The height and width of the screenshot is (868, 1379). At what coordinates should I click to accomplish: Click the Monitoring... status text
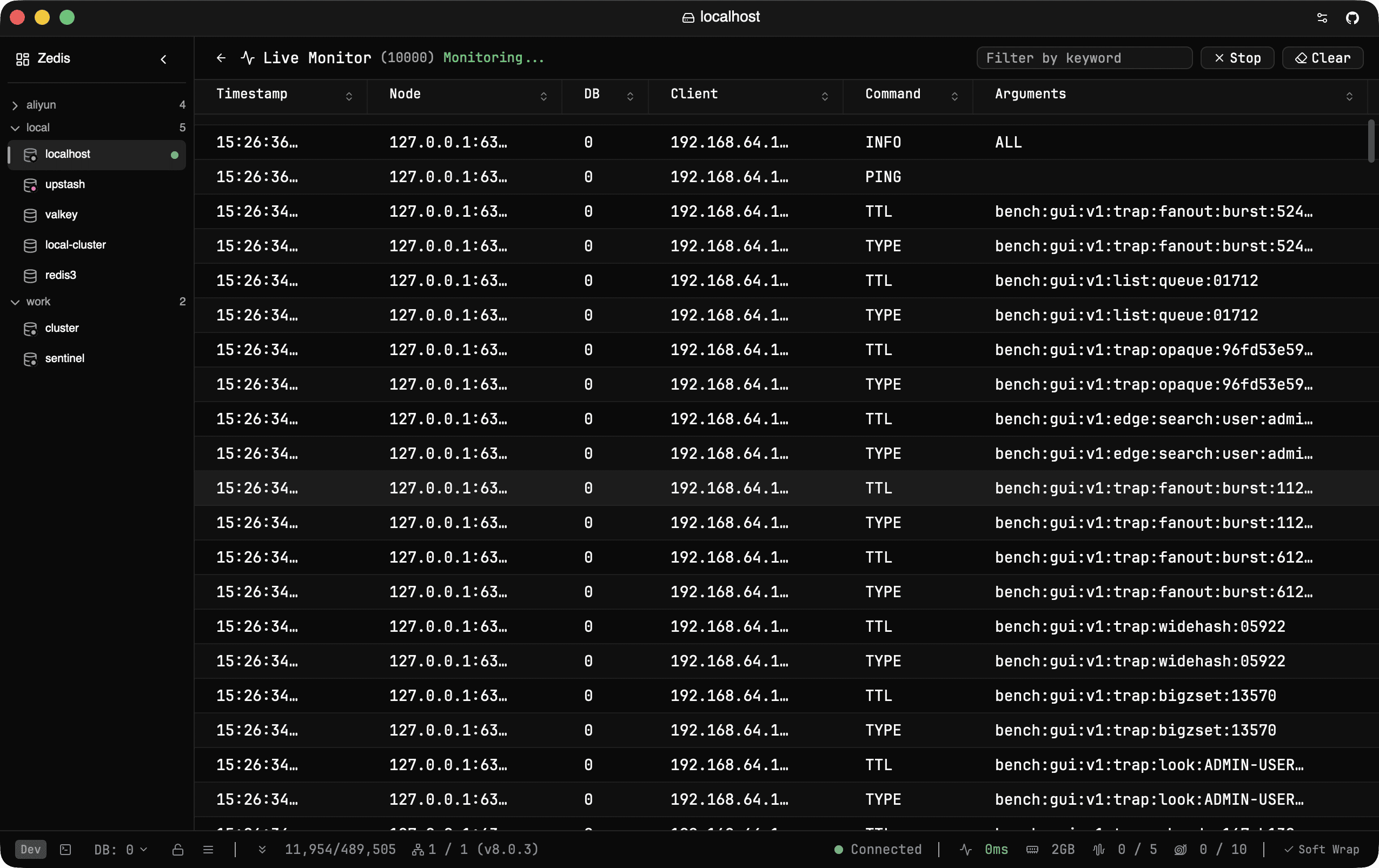pos(494,58)
